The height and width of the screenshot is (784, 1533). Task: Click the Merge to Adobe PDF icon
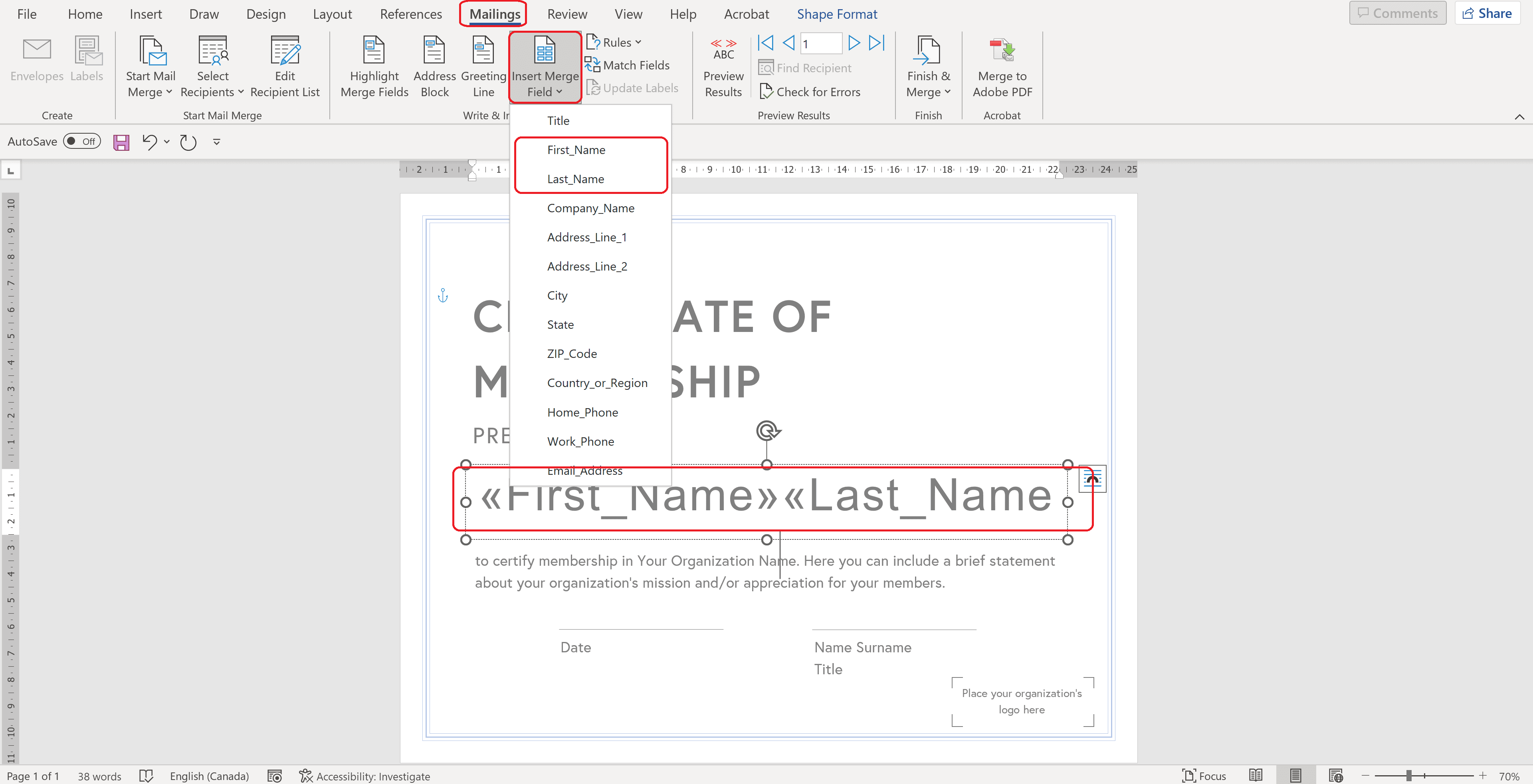1002,51
